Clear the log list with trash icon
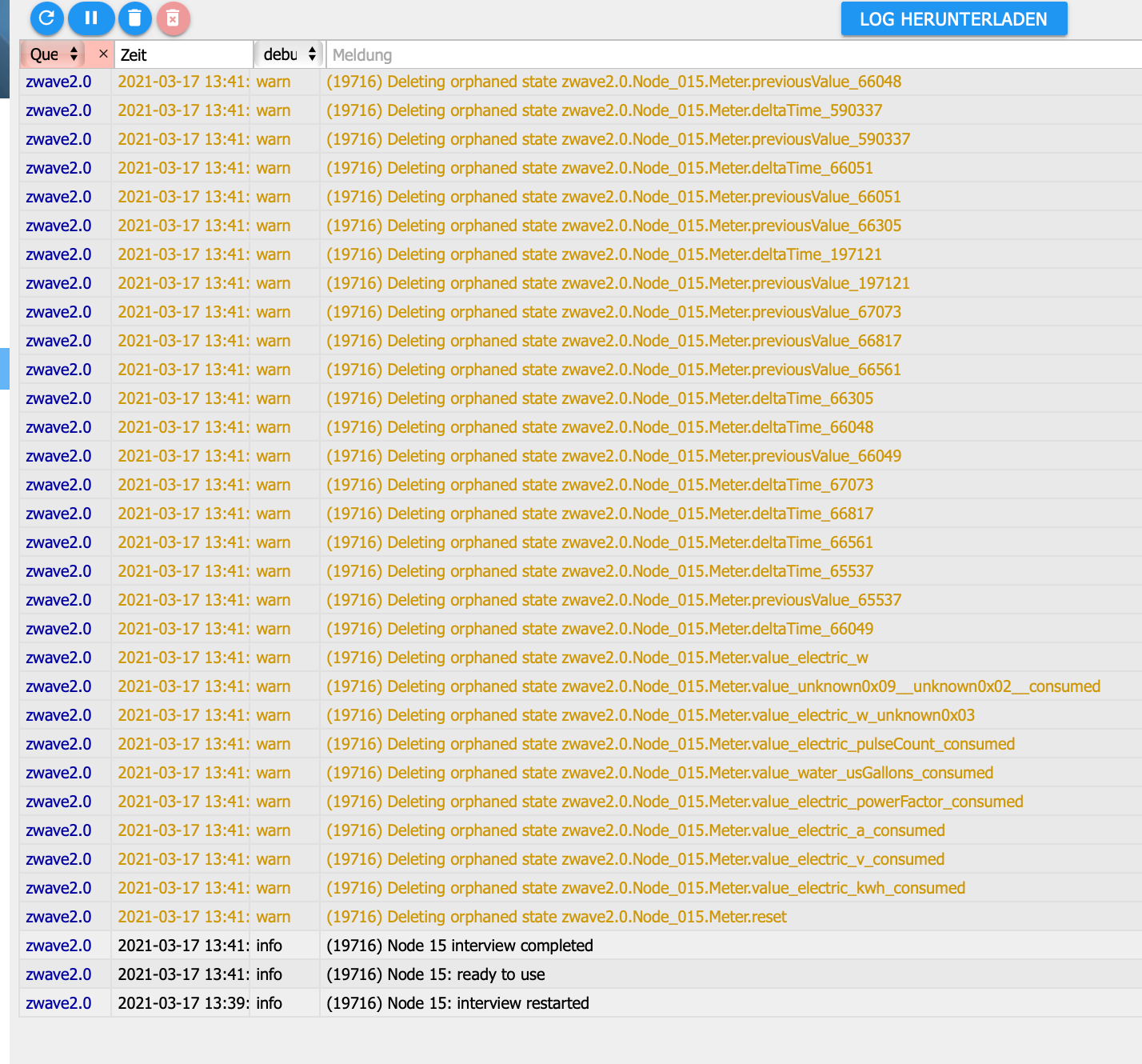The width and height of the screenshot is (1142, 1064). (x=134, y=18)
